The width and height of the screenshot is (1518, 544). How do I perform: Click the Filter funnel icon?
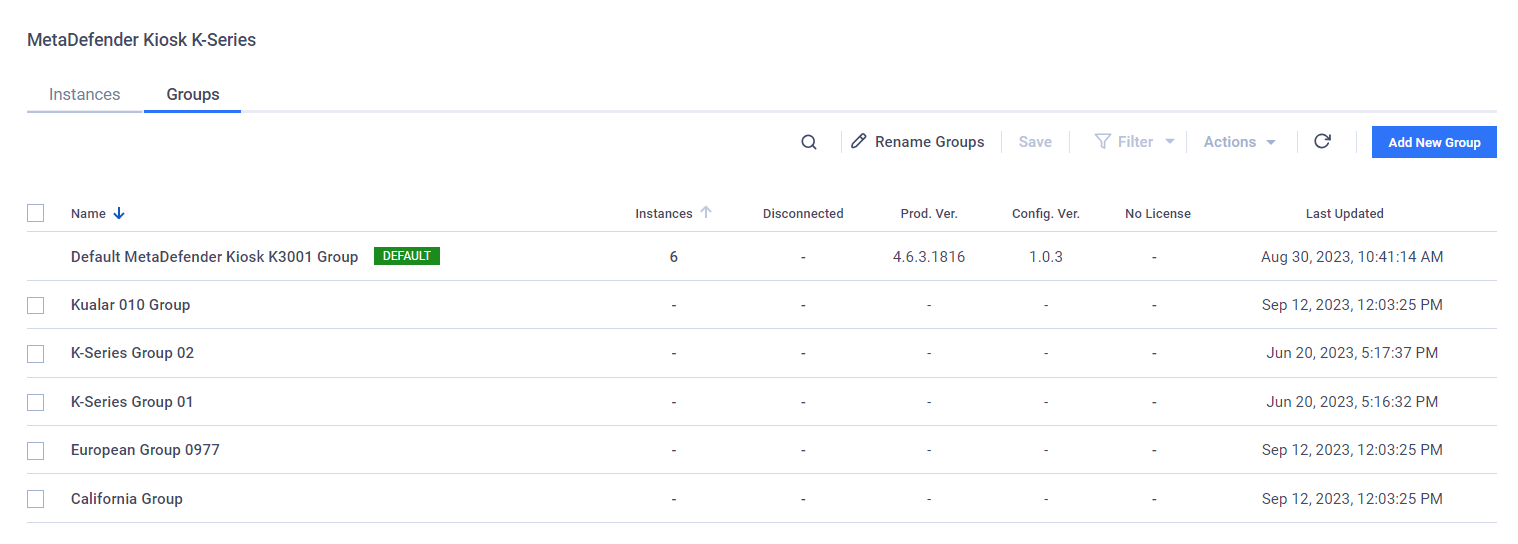(x=1103, y=142)
